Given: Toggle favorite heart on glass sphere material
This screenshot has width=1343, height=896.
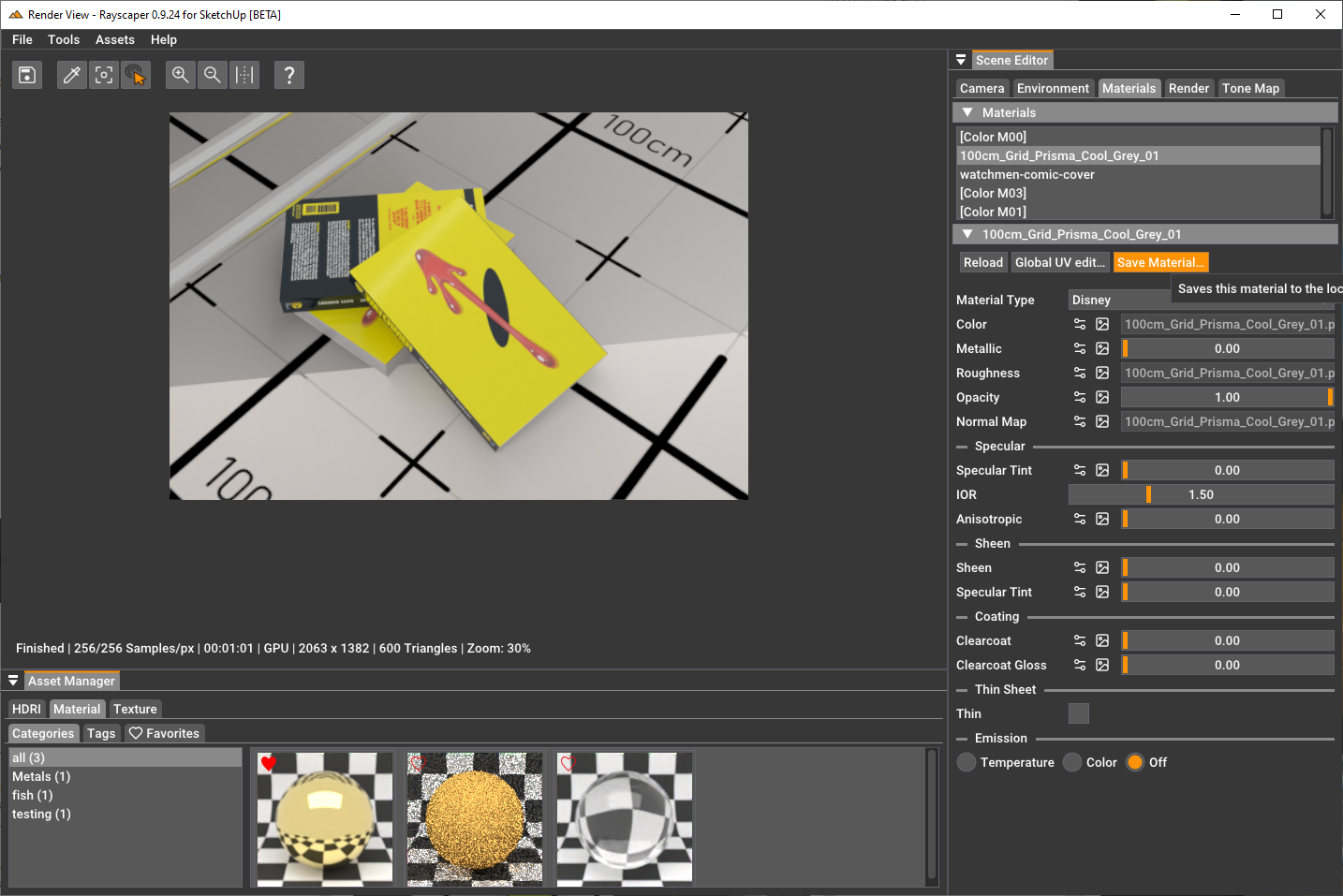Looking at the screenshot, I should [x=568, y=764].
